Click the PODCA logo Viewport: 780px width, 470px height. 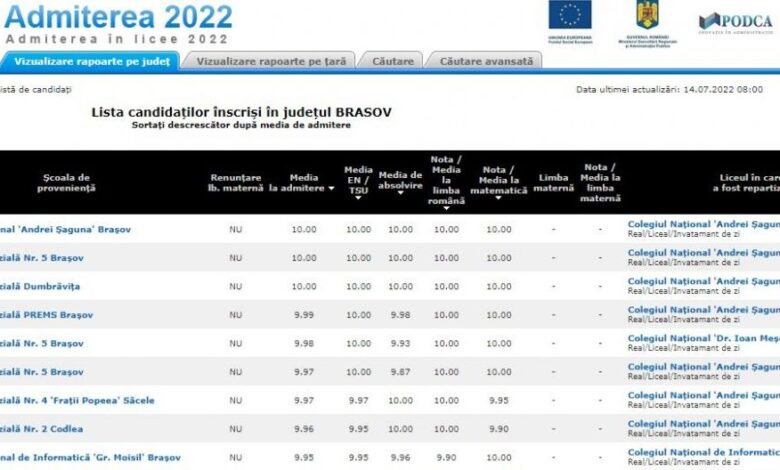(x=735, y=22)
